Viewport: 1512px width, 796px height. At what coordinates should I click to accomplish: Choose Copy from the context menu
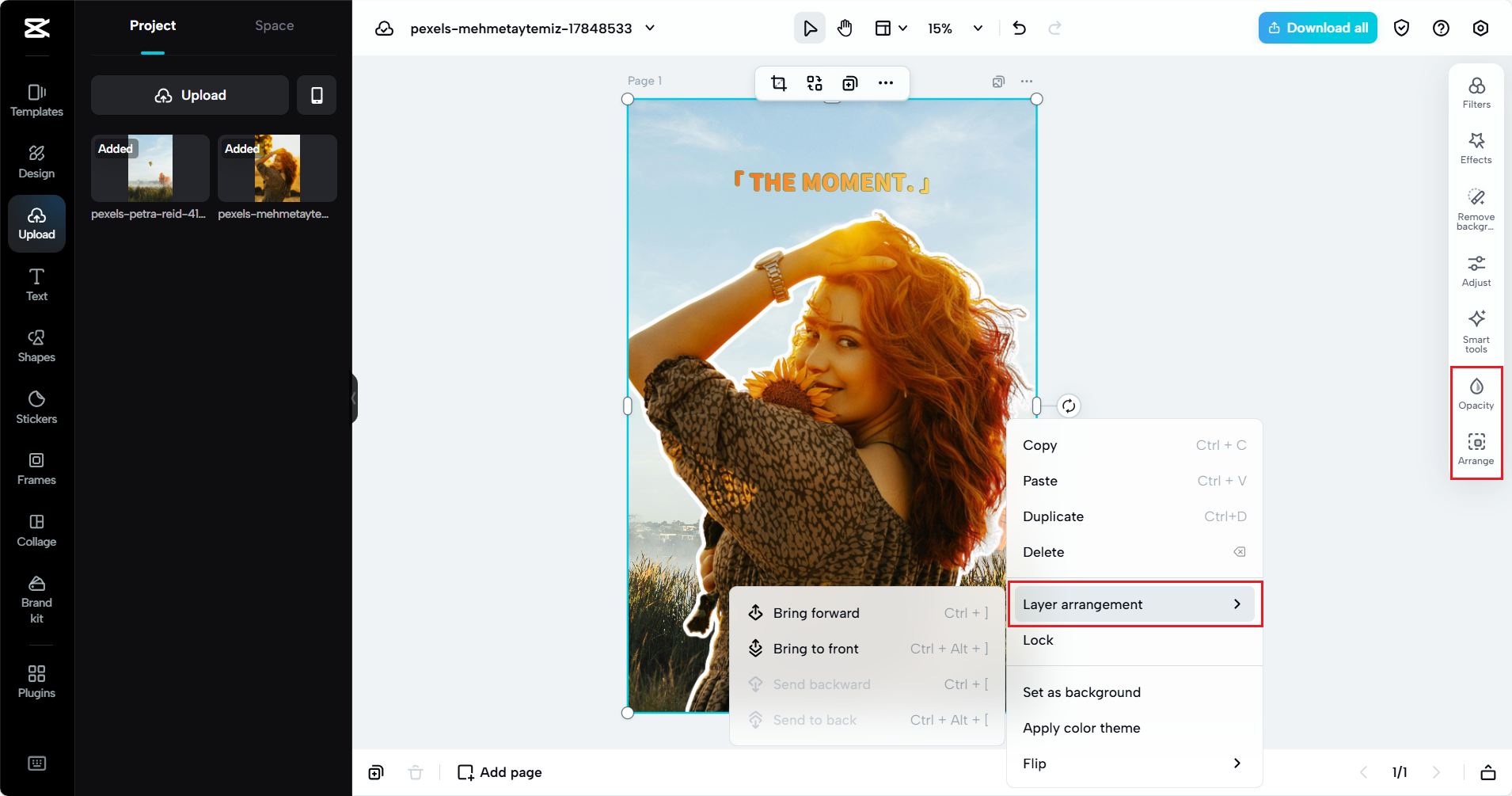[1134, 445]
